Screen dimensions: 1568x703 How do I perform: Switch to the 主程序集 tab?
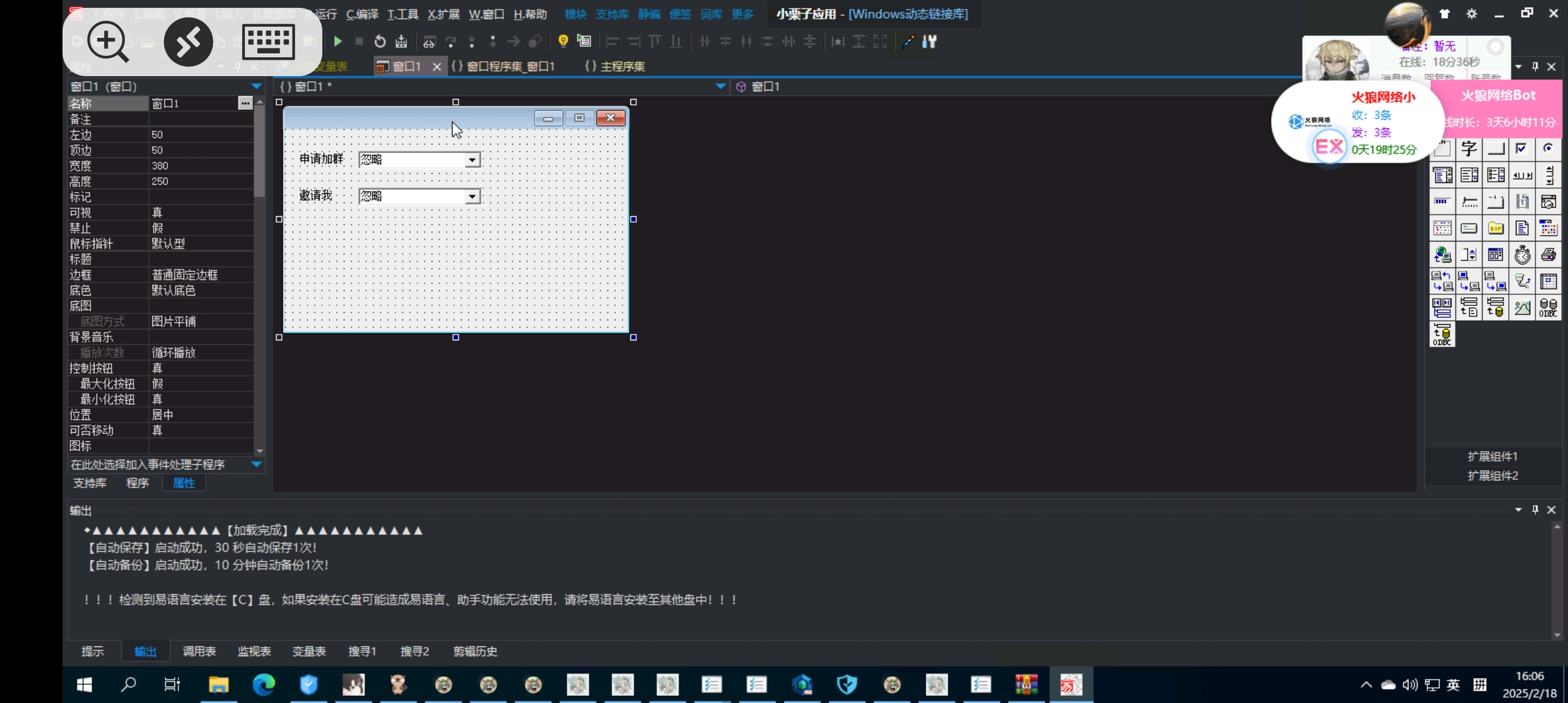[615, 66]
